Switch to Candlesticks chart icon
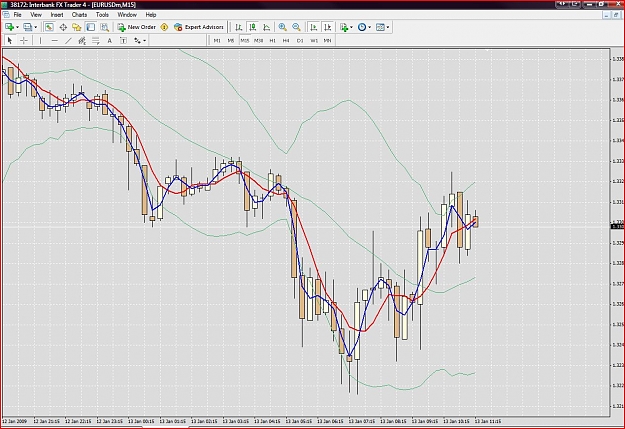 click(x=253, y=27)
